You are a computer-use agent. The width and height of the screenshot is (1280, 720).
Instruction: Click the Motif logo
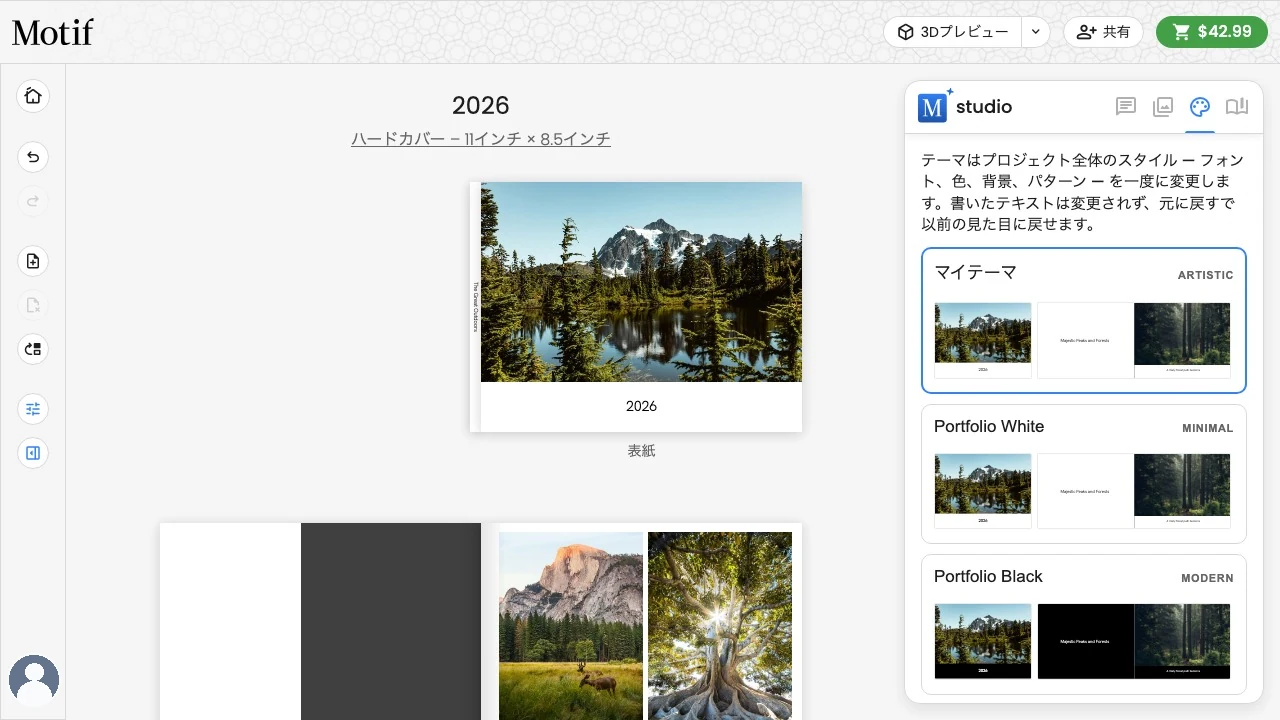click(x=52, y=32)
